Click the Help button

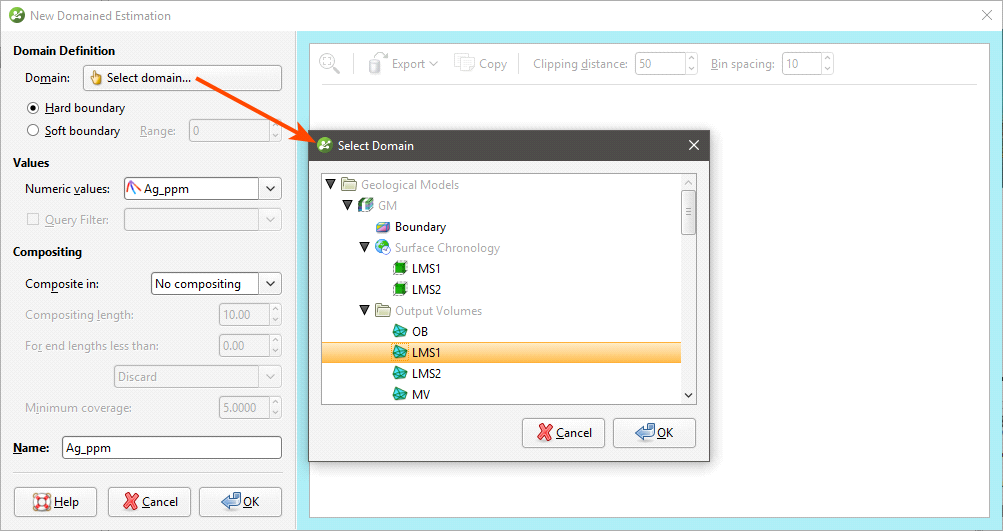56,502
